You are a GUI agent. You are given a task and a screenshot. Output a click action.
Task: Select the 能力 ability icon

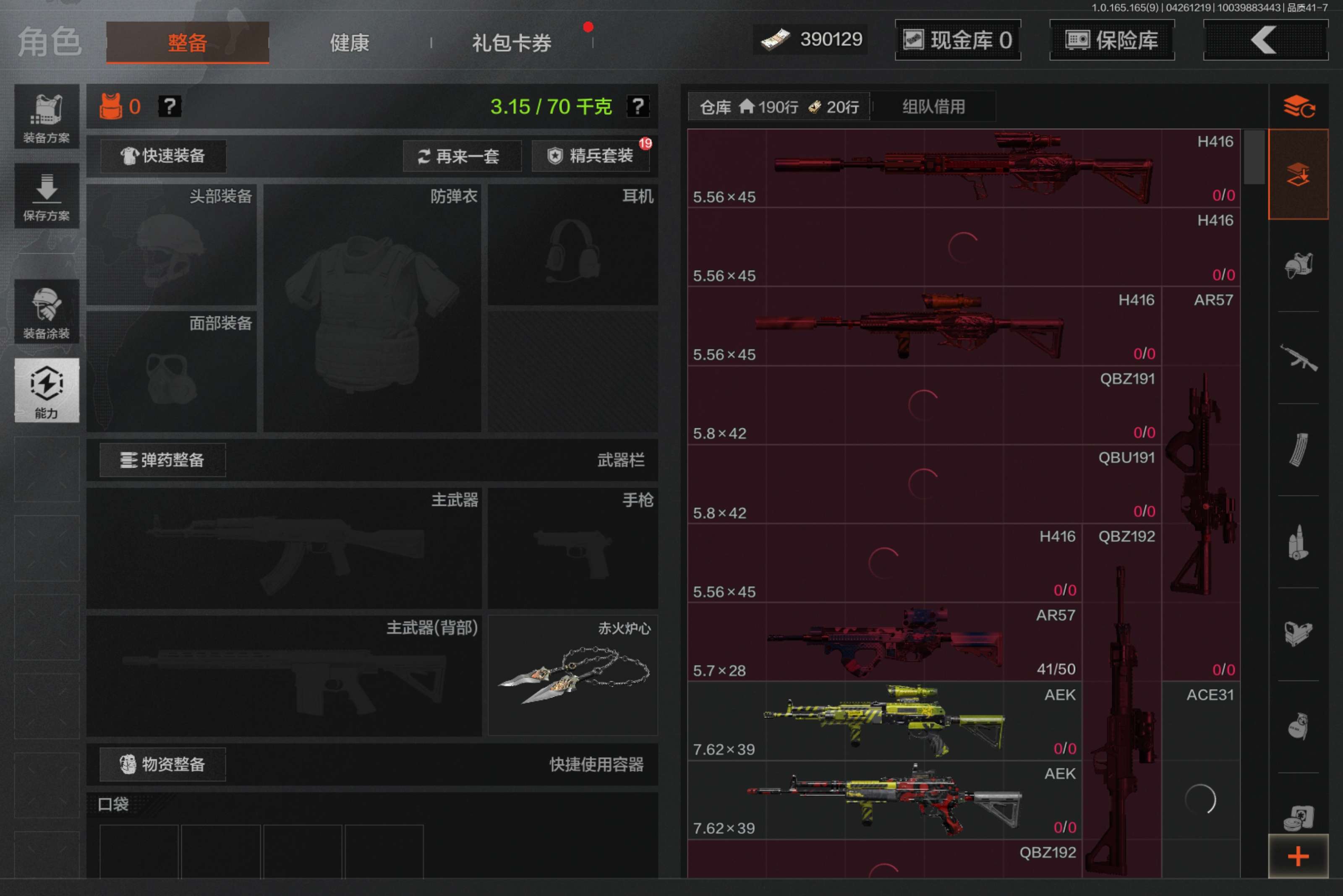[x=46, y=391]
